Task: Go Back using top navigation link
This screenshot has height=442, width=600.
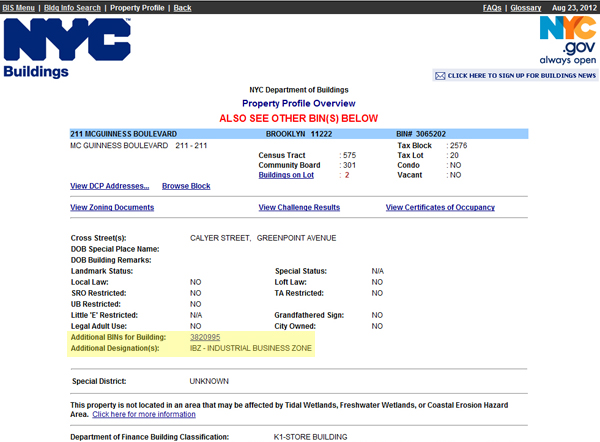Action: [182, 7]
